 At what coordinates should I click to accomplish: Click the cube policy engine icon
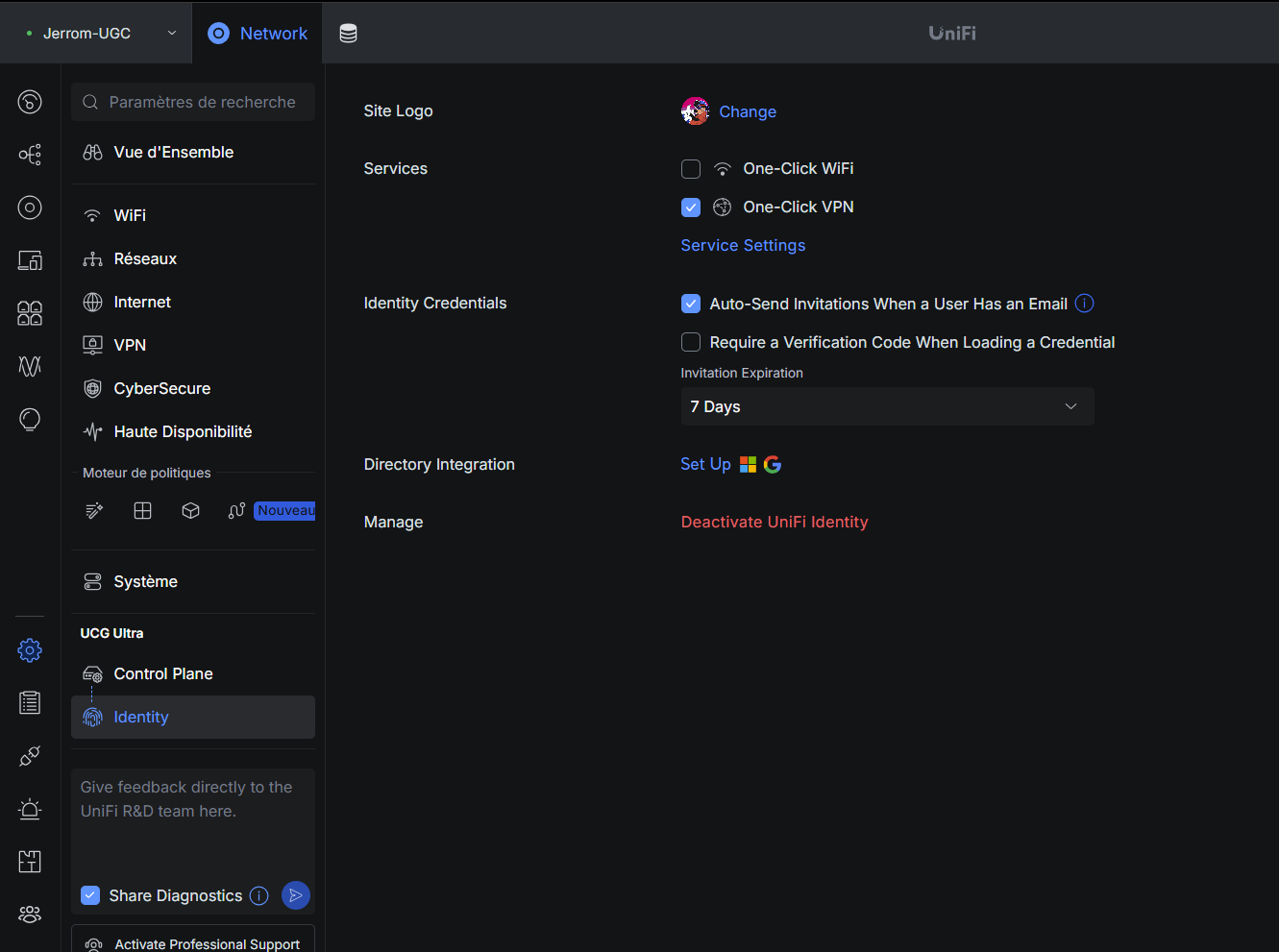[190, 510]
